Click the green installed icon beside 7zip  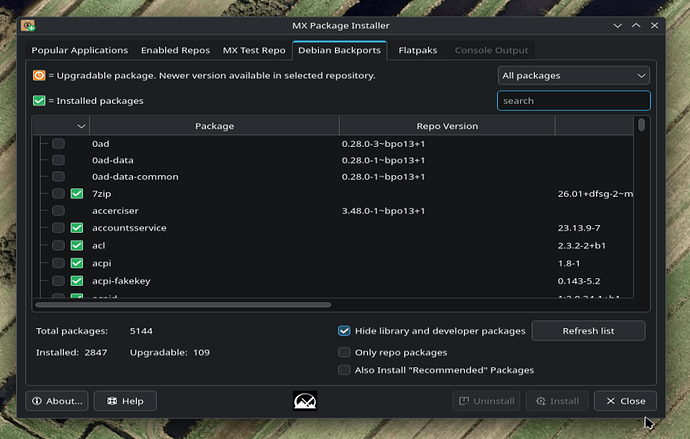(x=77, y=194)
